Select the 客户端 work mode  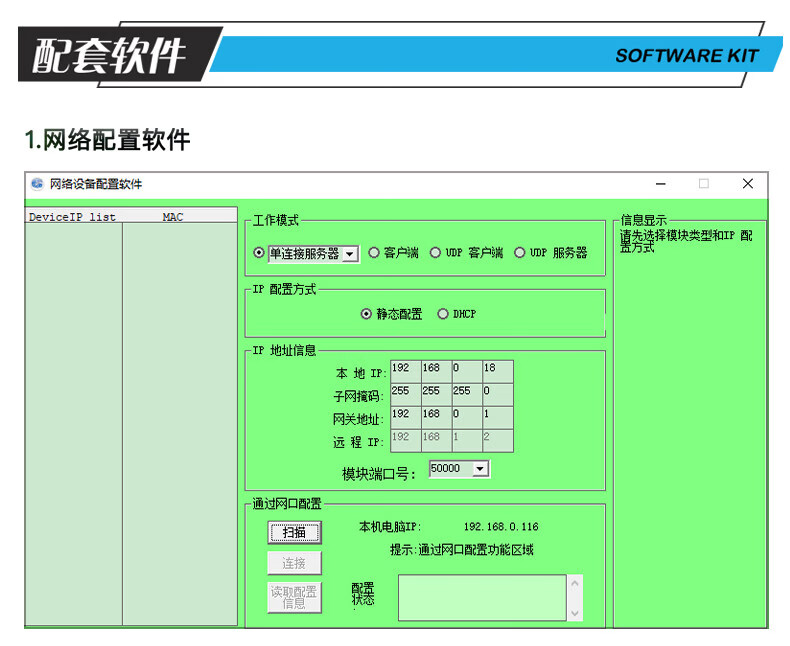(x=373, y=252)
